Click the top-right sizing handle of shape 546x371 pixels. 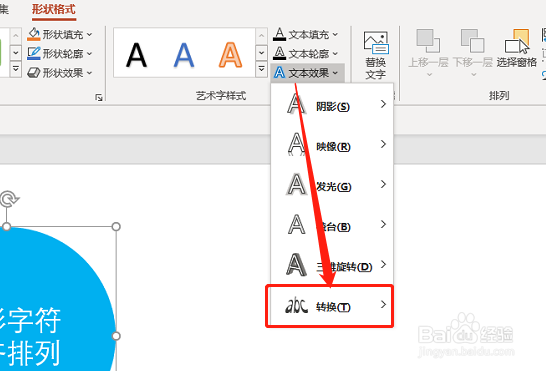(x=116, y=227)
